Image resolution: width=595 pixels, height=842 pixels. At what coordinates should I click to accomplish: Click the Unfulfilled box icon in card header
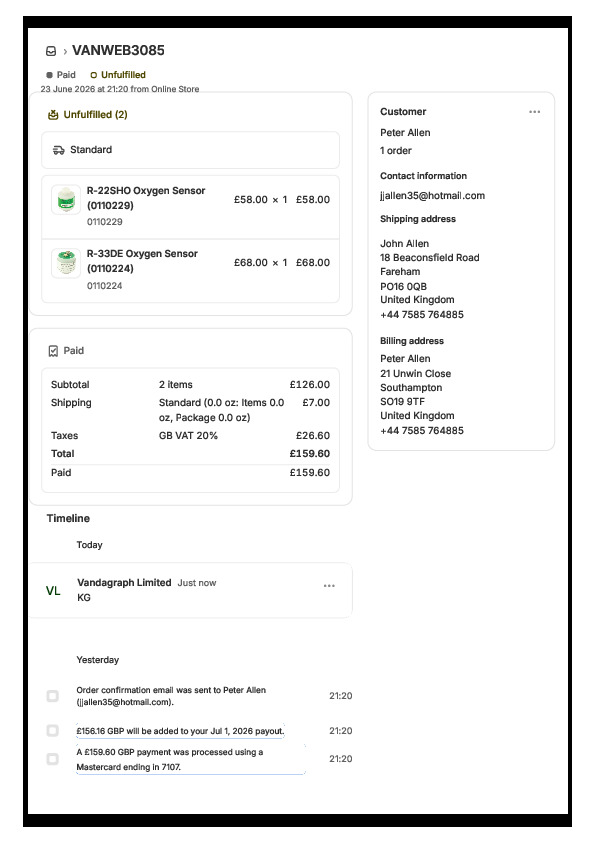pos(53,114)
